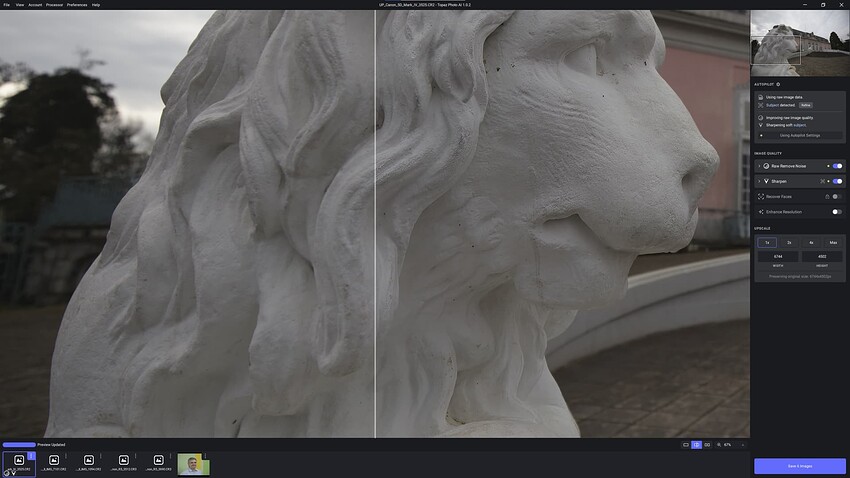
Task: Click the preview progress bar
Action: (19, 444)
